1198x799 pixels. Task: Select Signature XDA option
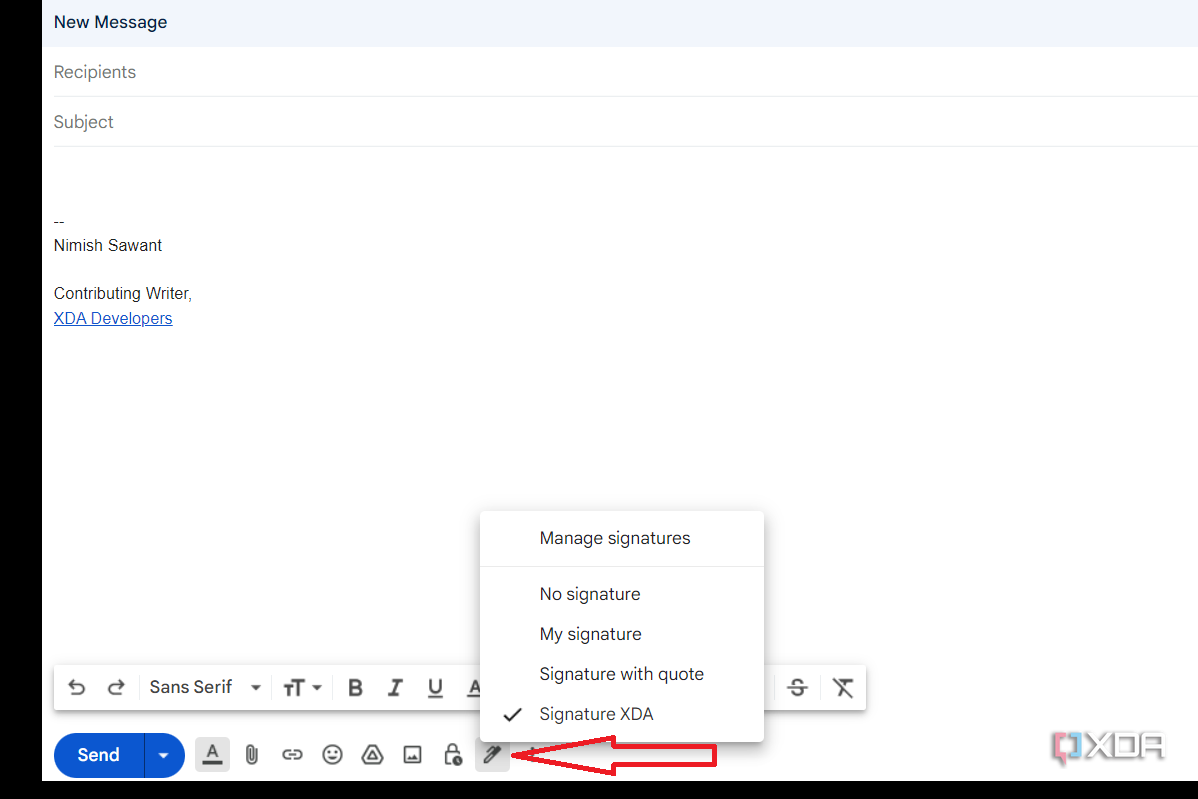tap(622, 714)
